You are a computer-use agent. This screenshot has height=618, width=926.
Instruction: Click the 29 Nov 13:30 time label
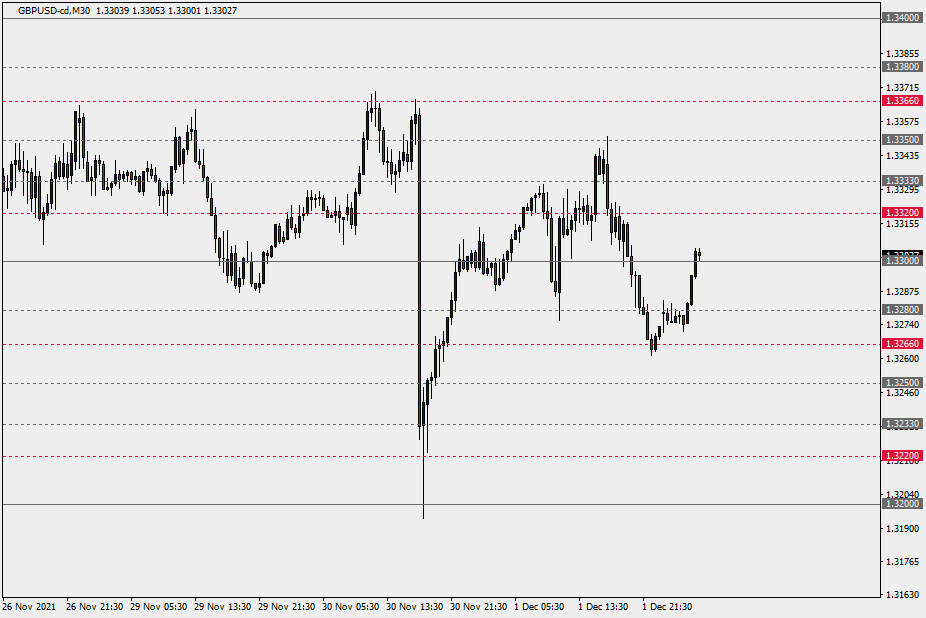pyautogui.click(x=222, y=607)
